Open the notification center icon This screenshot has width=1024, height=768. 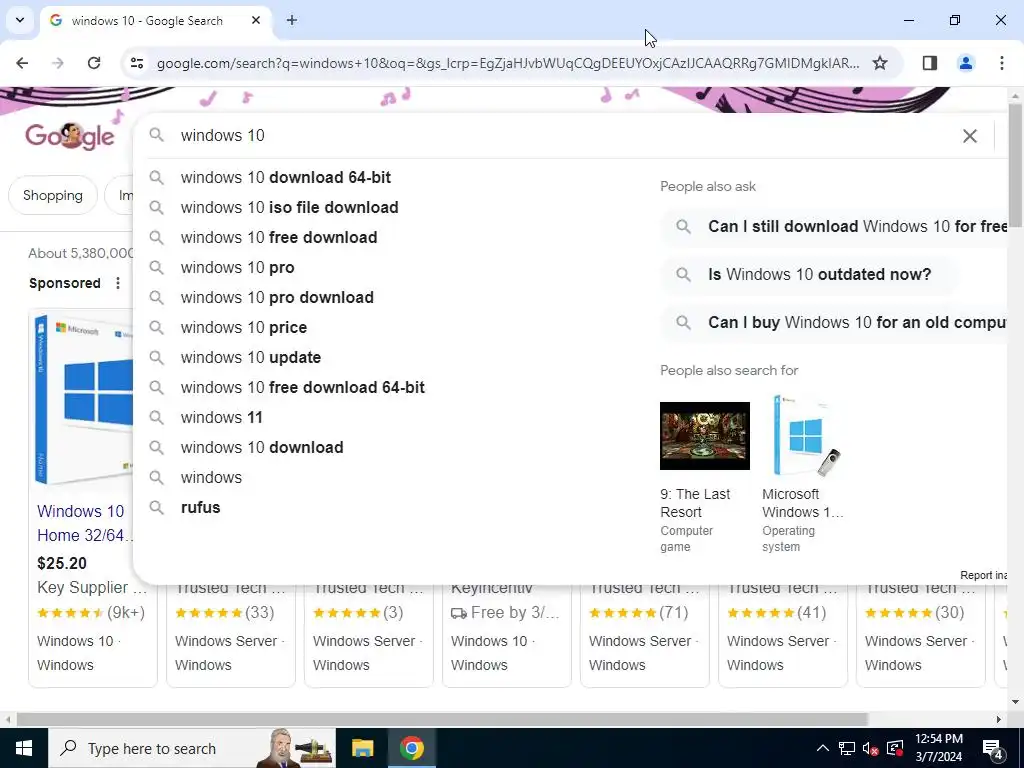click(993, 748)
